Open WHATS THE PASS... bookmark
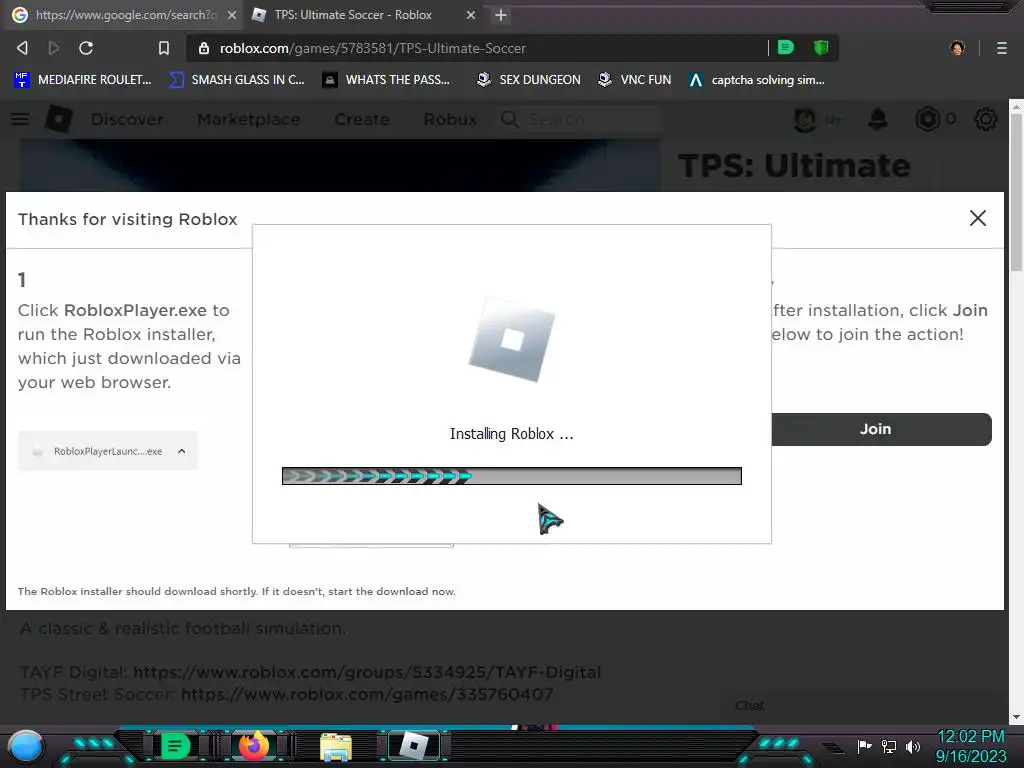This screenshot has height=768, width=1024. (387, 80)
